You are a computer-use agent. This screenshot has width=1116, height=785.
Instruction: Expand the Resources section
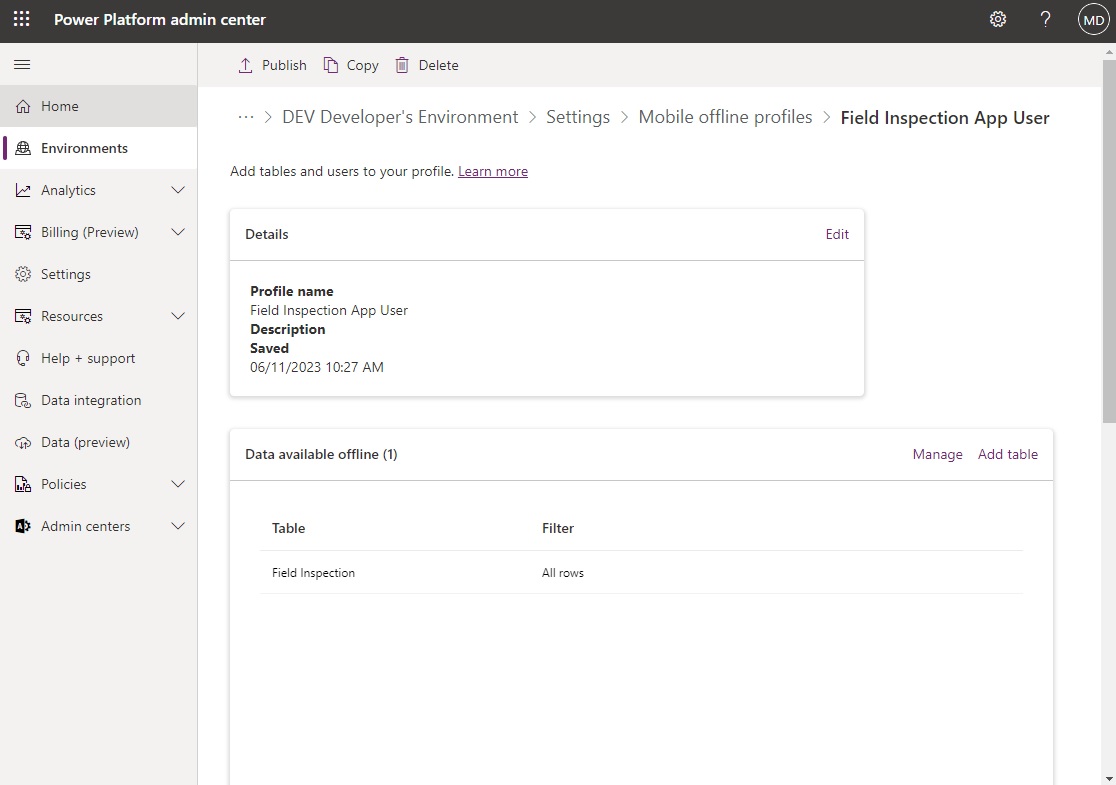73,316
